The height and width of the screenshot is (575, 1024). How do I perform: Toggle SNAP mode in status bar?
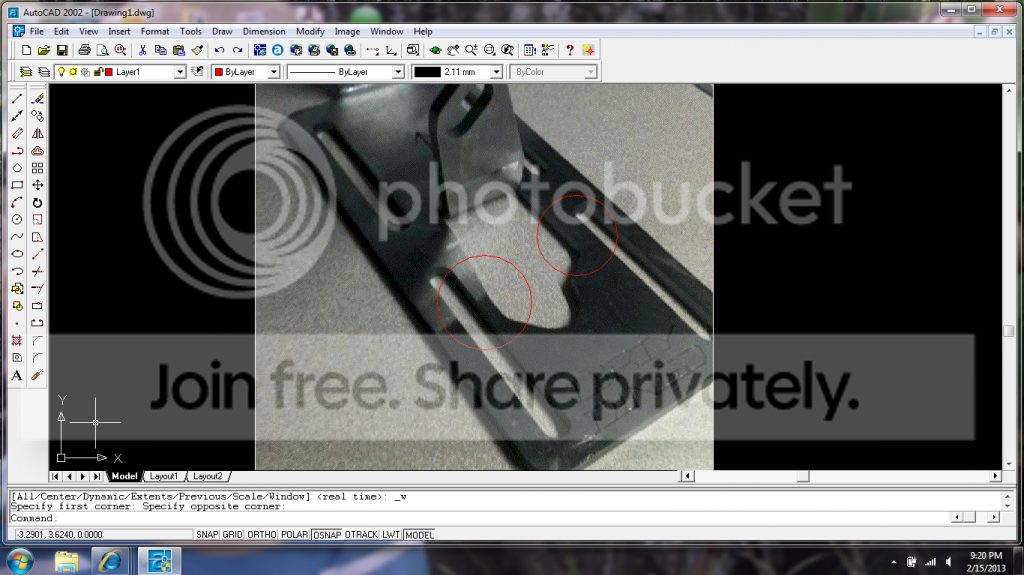207,534
